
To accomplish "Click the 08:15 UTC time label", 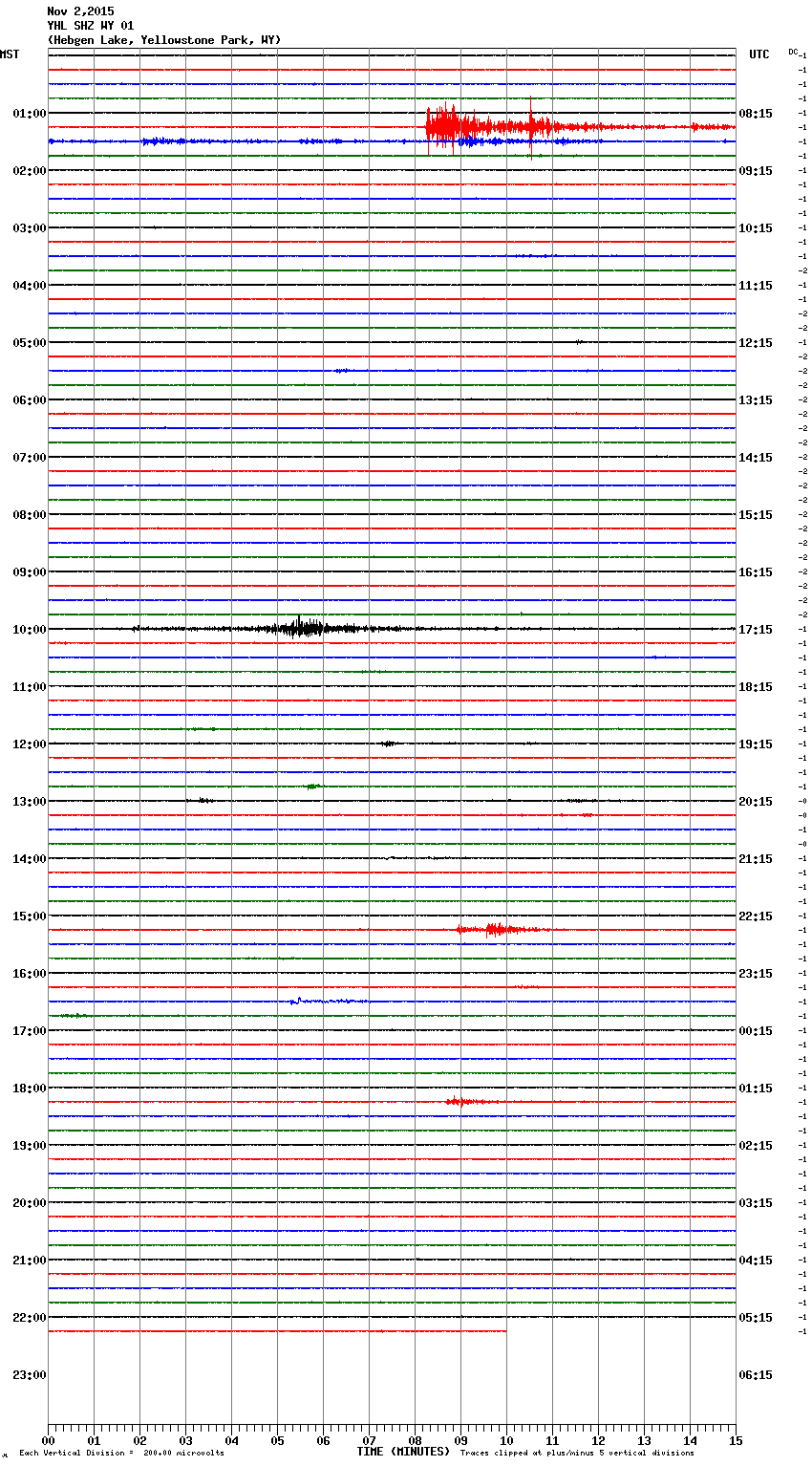I will pyautogui.click(x=756, y=114).
